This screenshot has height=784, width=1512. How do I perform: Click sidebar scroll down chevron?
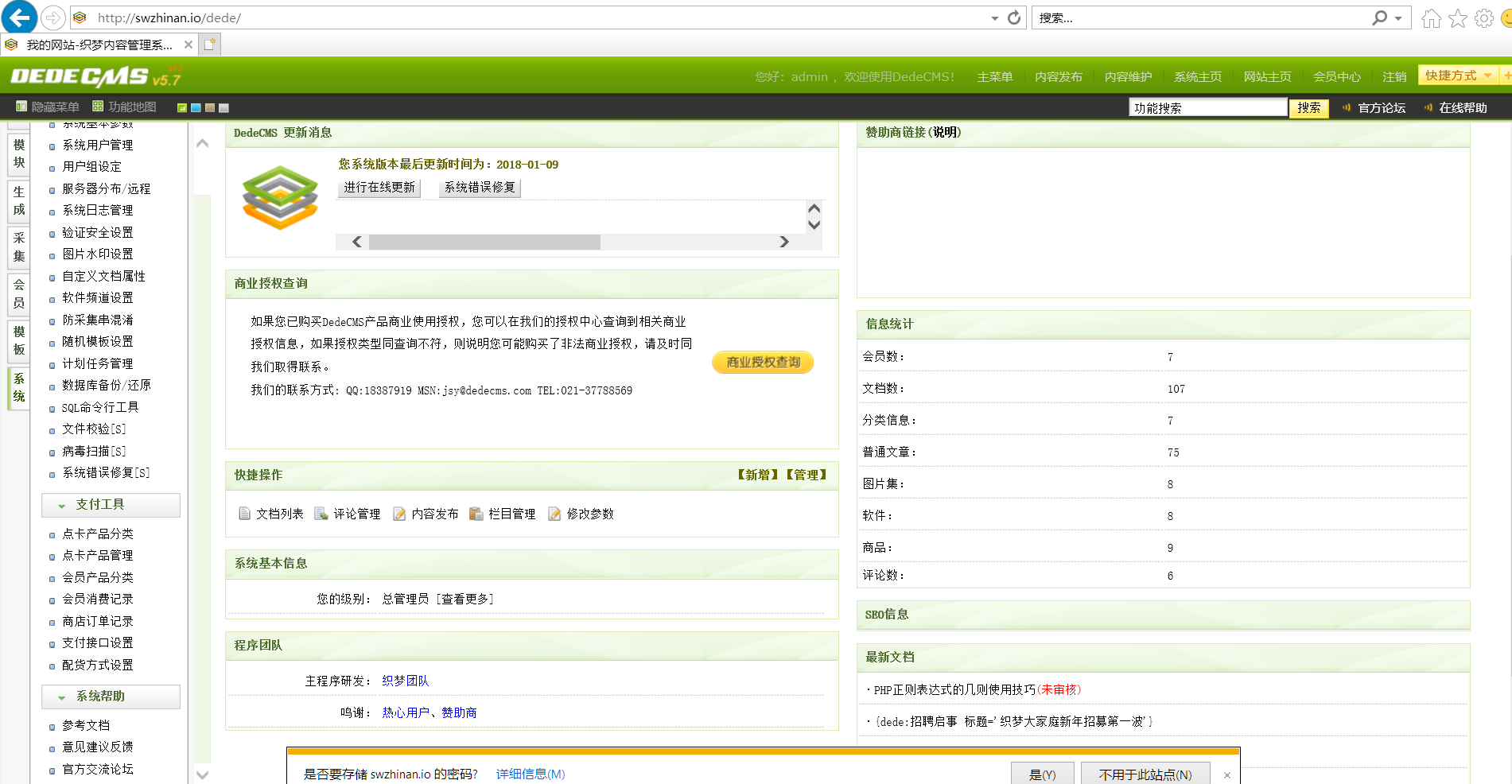tap(203, 774)
